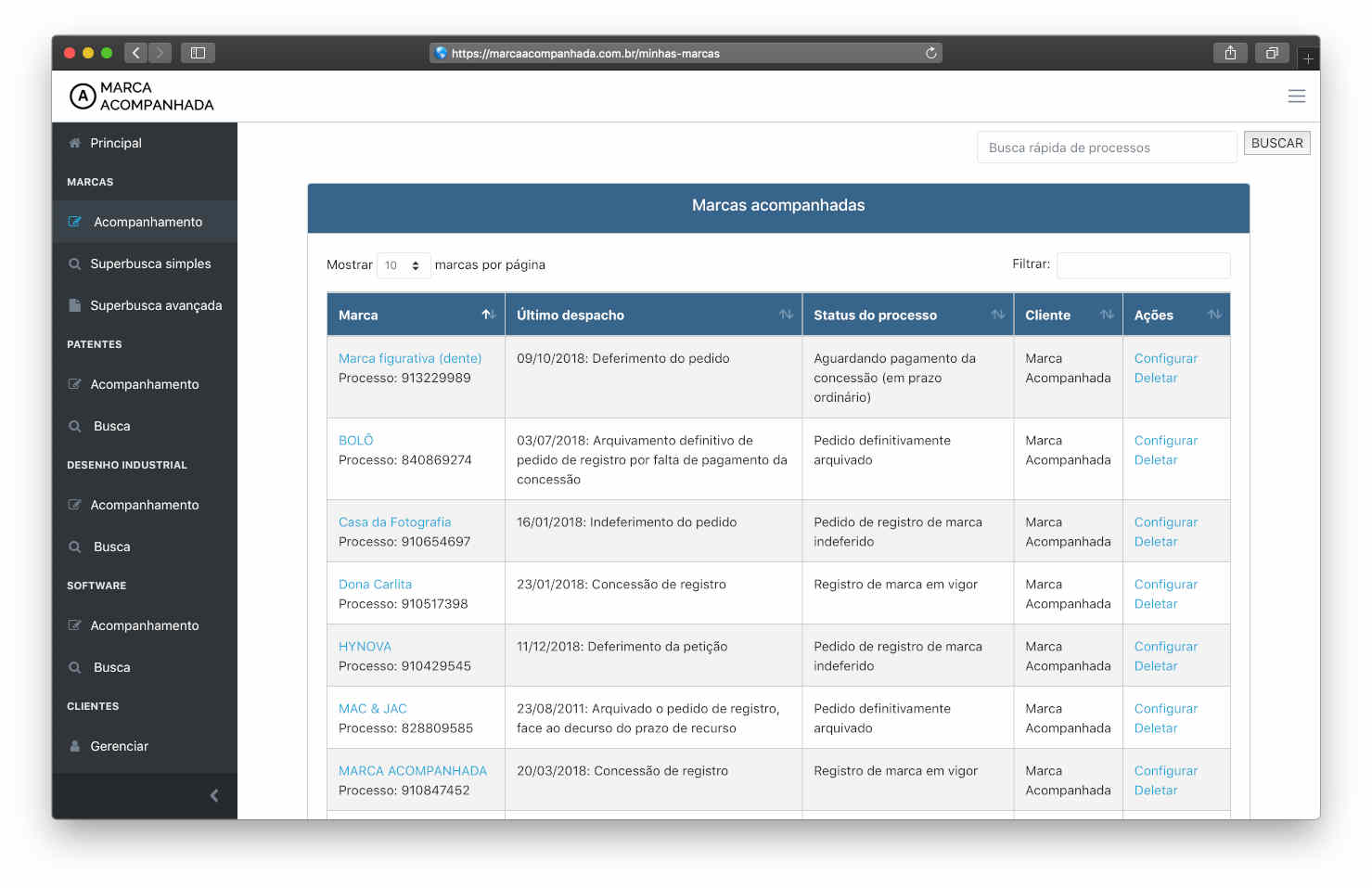This screenshot has height=888, width=1372.
Task: Go forward with the browser forward arrow
Action: (x=160, y=53)
